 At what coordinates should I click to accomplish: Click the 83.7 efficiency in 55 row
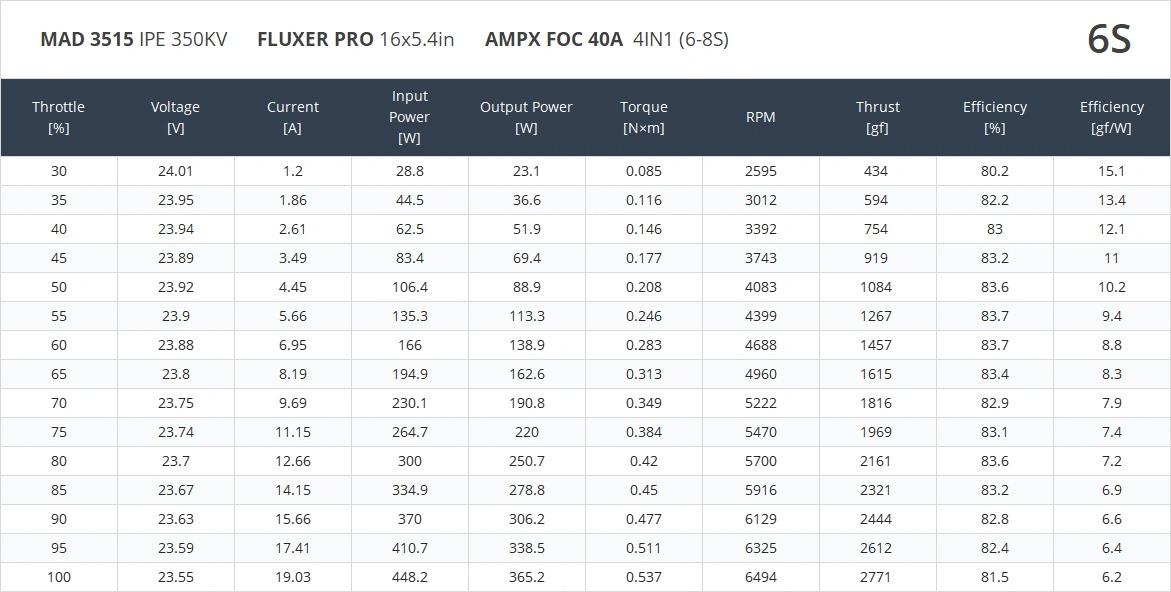995,316
